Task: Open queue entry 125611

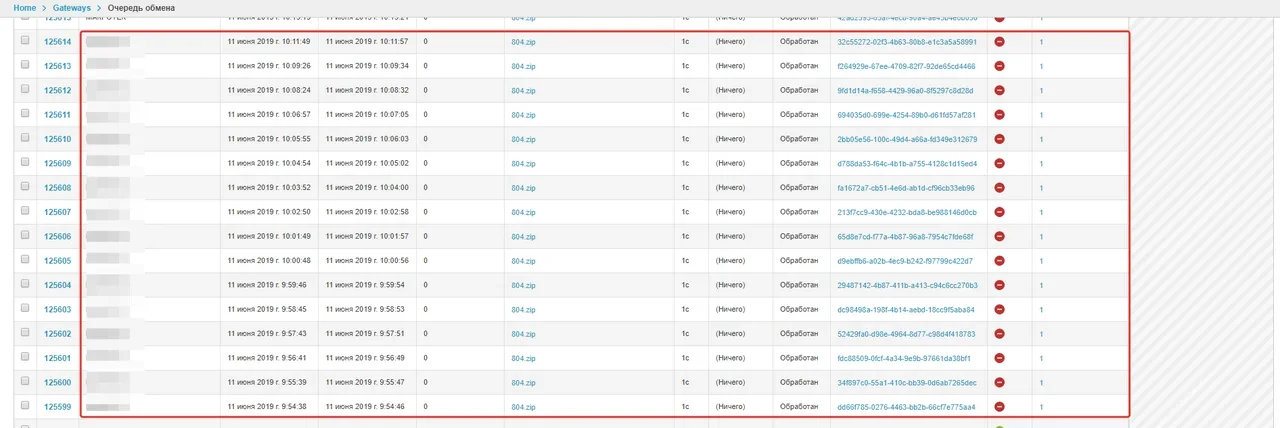Action: click(57, 115)
